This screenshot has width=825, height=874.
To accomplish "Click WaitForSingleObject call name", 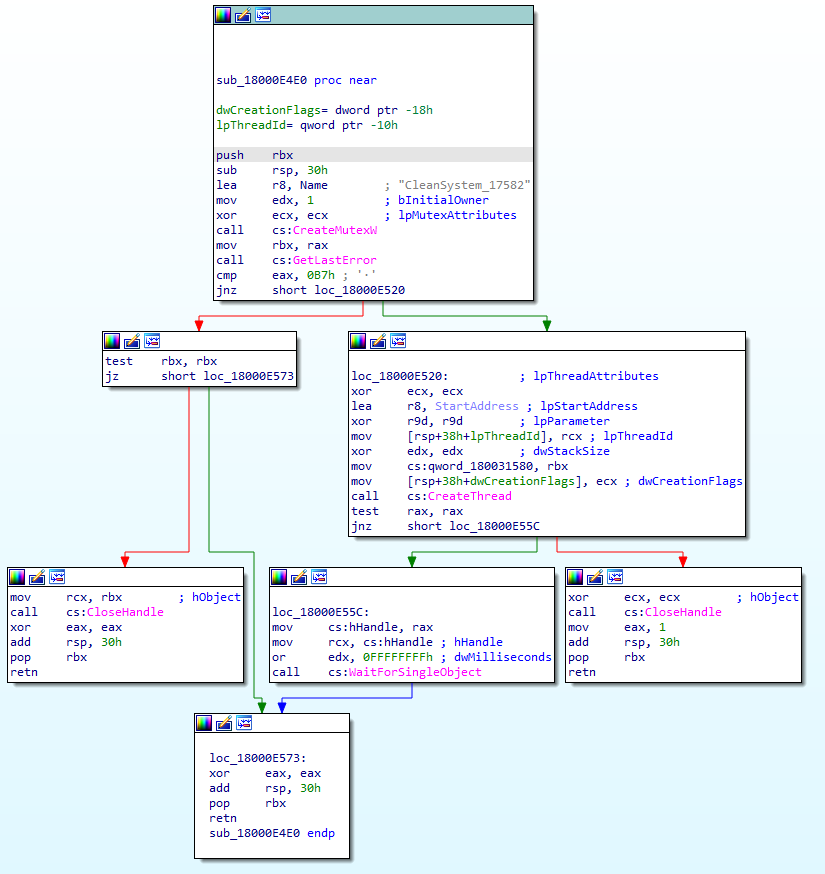I will click(x=415, y=672).
